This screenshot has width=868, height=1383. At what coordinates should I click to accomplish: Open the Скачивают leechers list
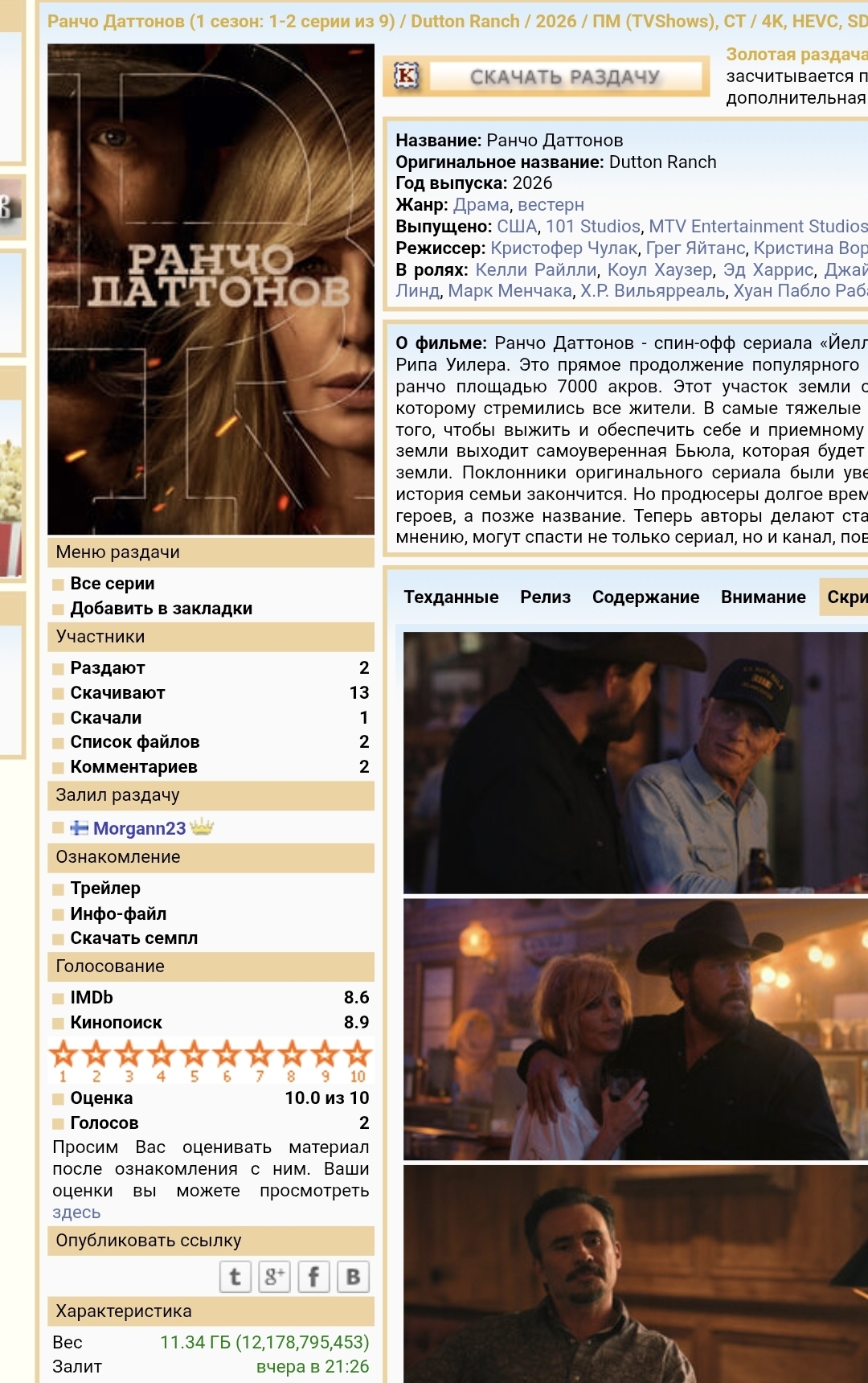[x=117, y=693]
